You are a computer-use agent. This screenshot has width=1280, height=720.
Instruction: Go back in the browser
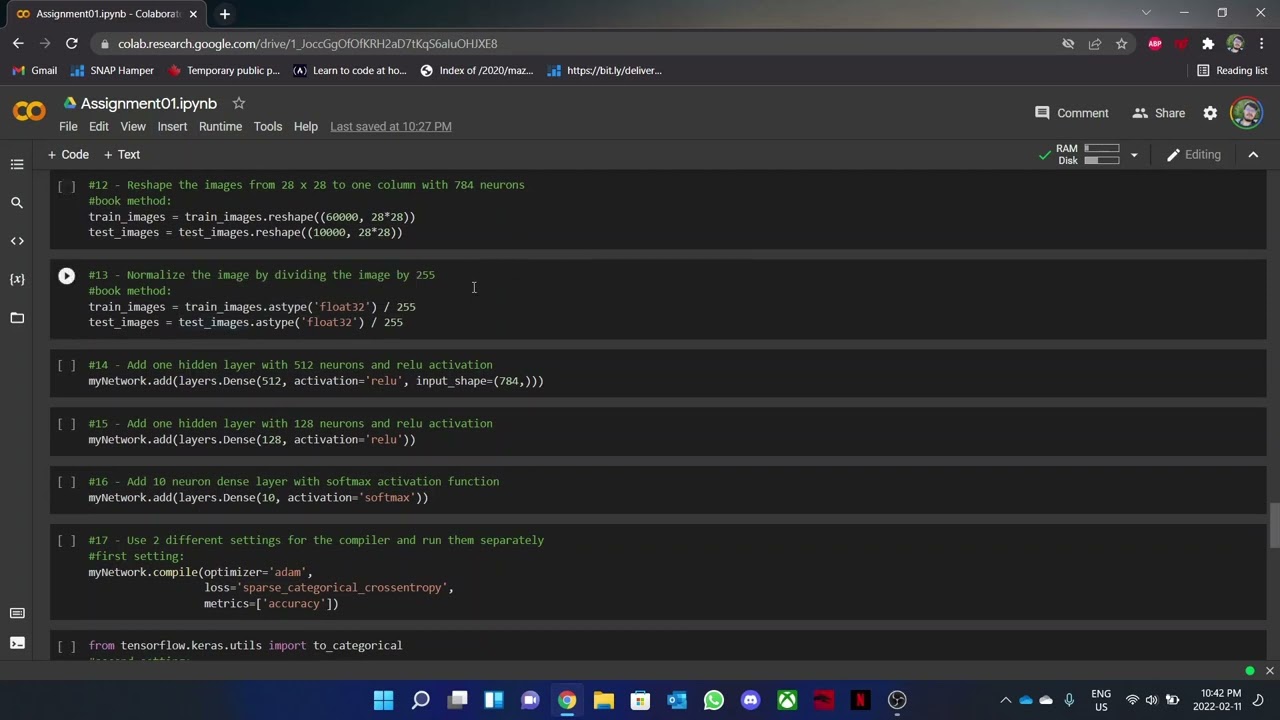coord(18,44)
